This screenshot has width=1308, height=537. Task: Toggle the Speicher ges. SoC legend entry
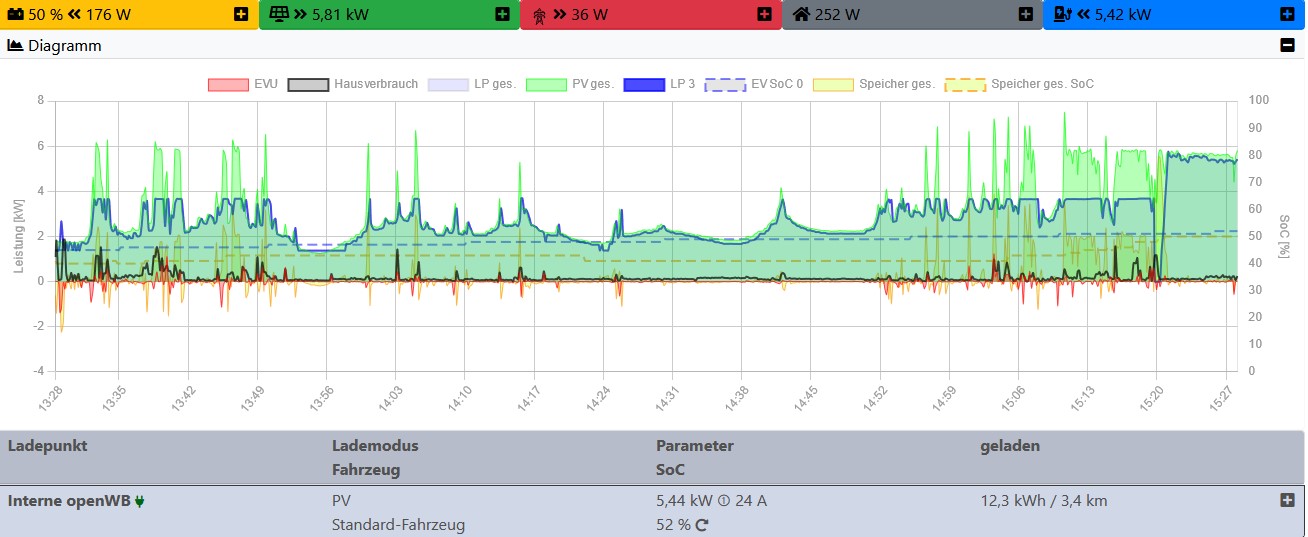pyautogui.click(x=1042, y=84)
